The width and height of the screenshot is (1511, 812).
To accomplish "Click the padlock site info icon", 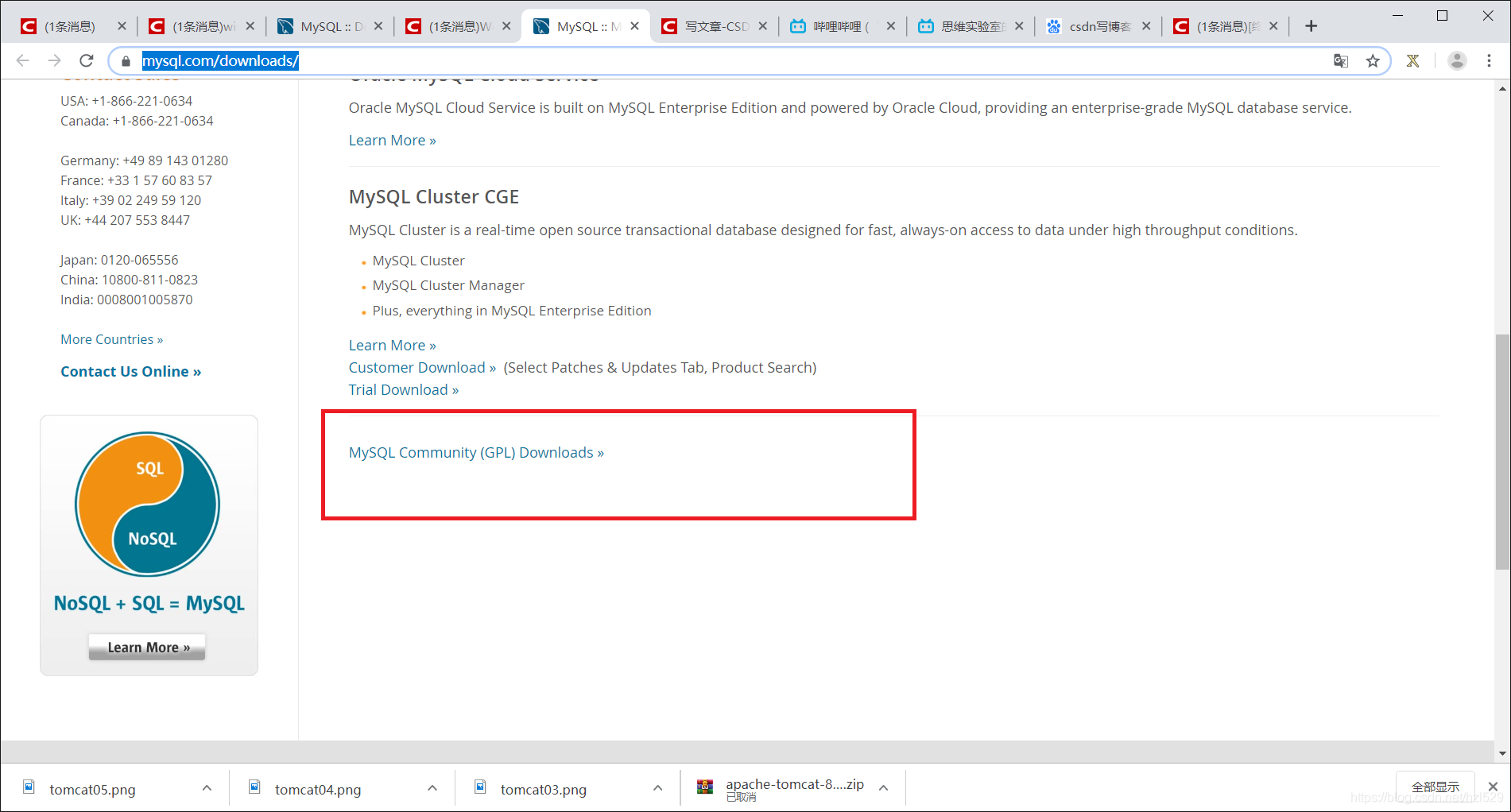I will [126, 61].
